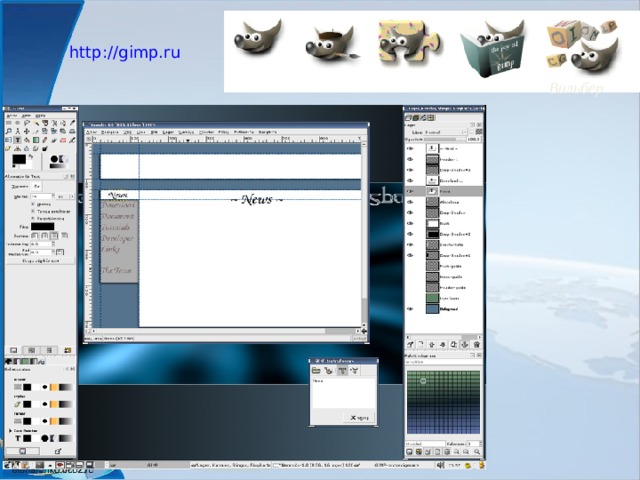Select the Free Select lasso tool
This screenshot has height=480, width=640.
27,123
